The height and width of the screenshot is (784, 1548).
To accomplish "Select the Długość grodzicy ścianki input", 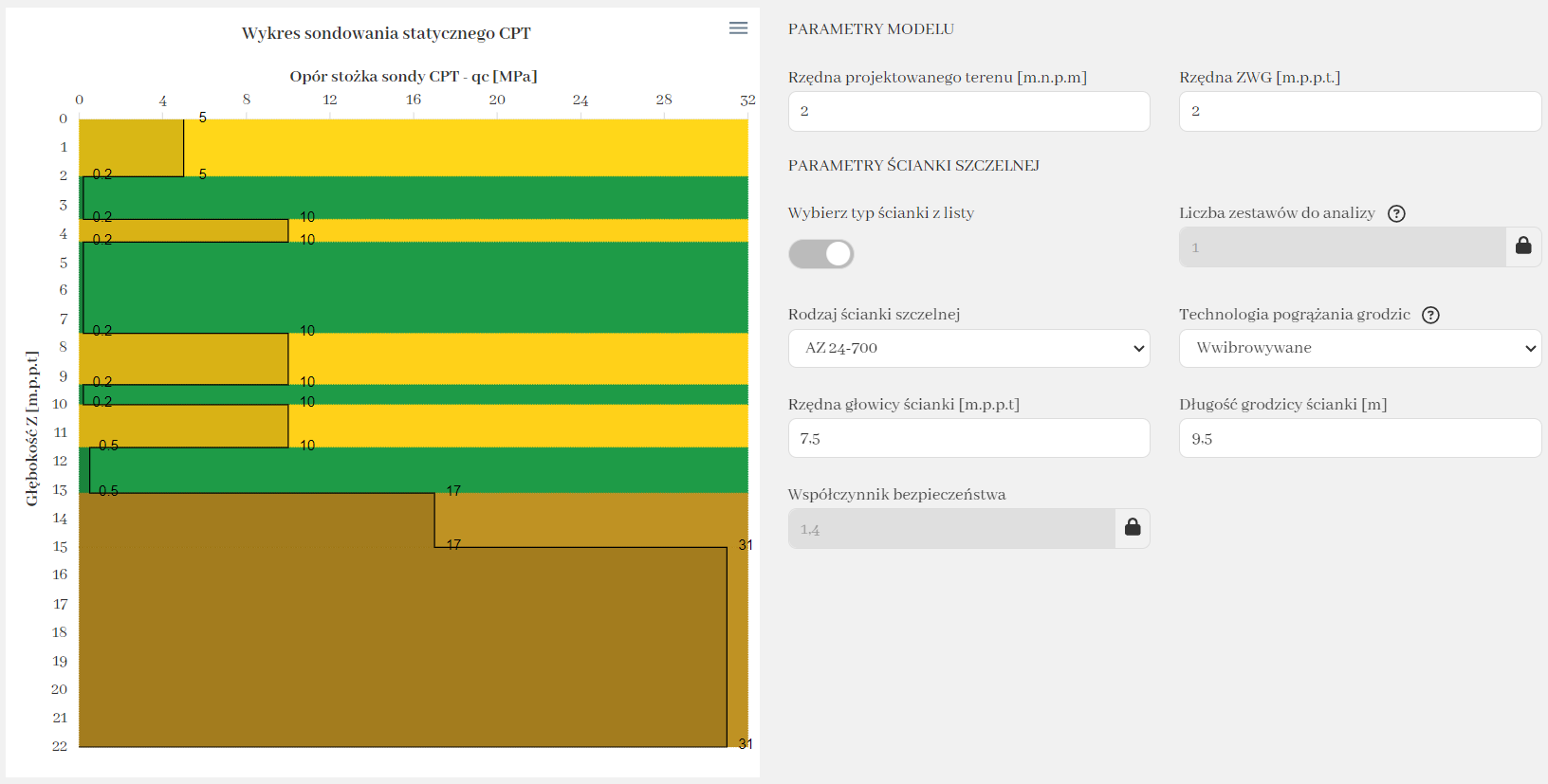I will [1359, 438].
